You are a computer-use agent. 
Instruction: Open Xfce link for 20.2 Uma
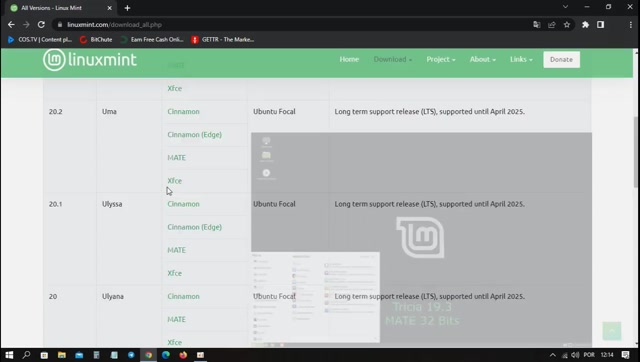coord(175,181)
